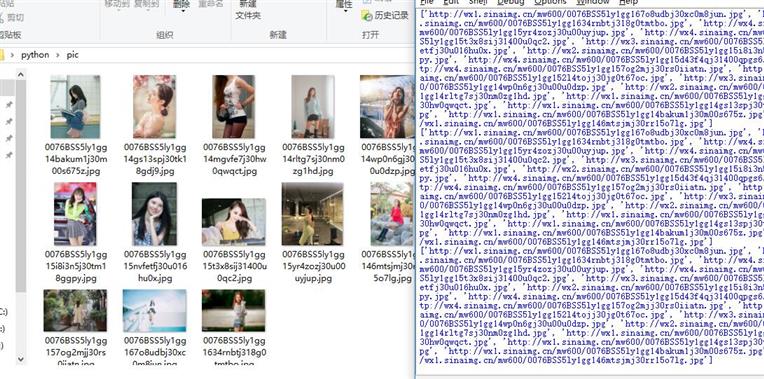Click the 历史记录 (History) icon in ribbon
This screenshot has width=764, height=379.
367,16
